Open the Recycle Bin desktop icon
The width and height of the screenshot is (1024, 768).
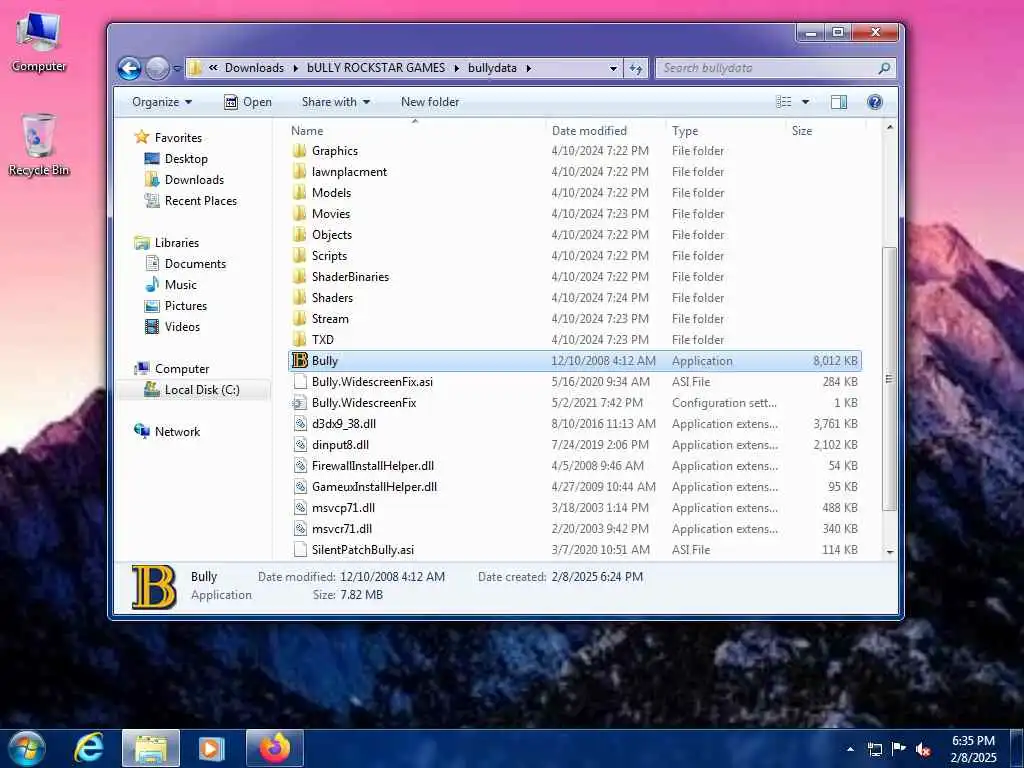pos(39,145)
